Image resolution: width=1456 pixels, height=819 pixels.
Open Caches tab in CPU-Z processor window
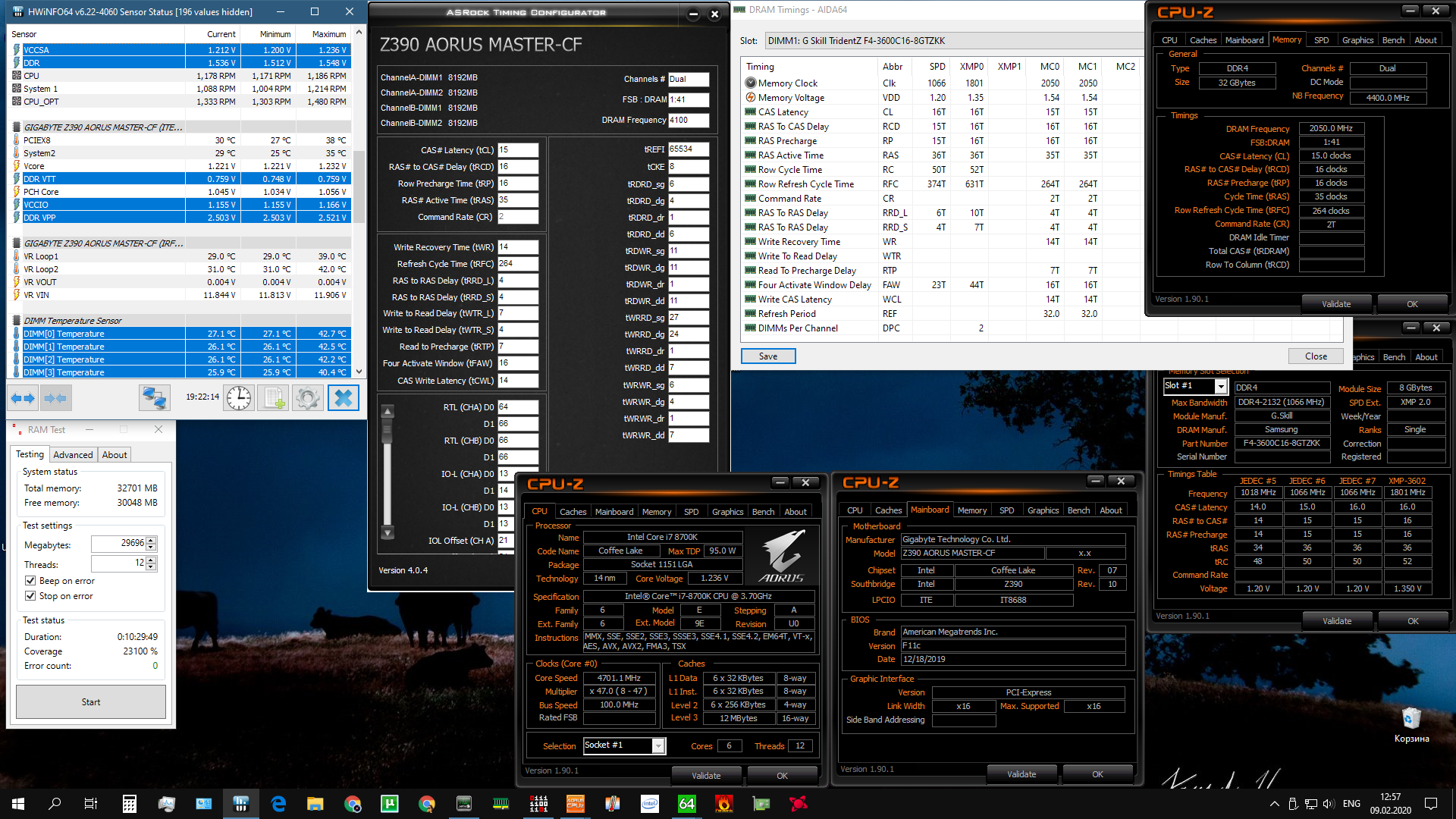573,512
